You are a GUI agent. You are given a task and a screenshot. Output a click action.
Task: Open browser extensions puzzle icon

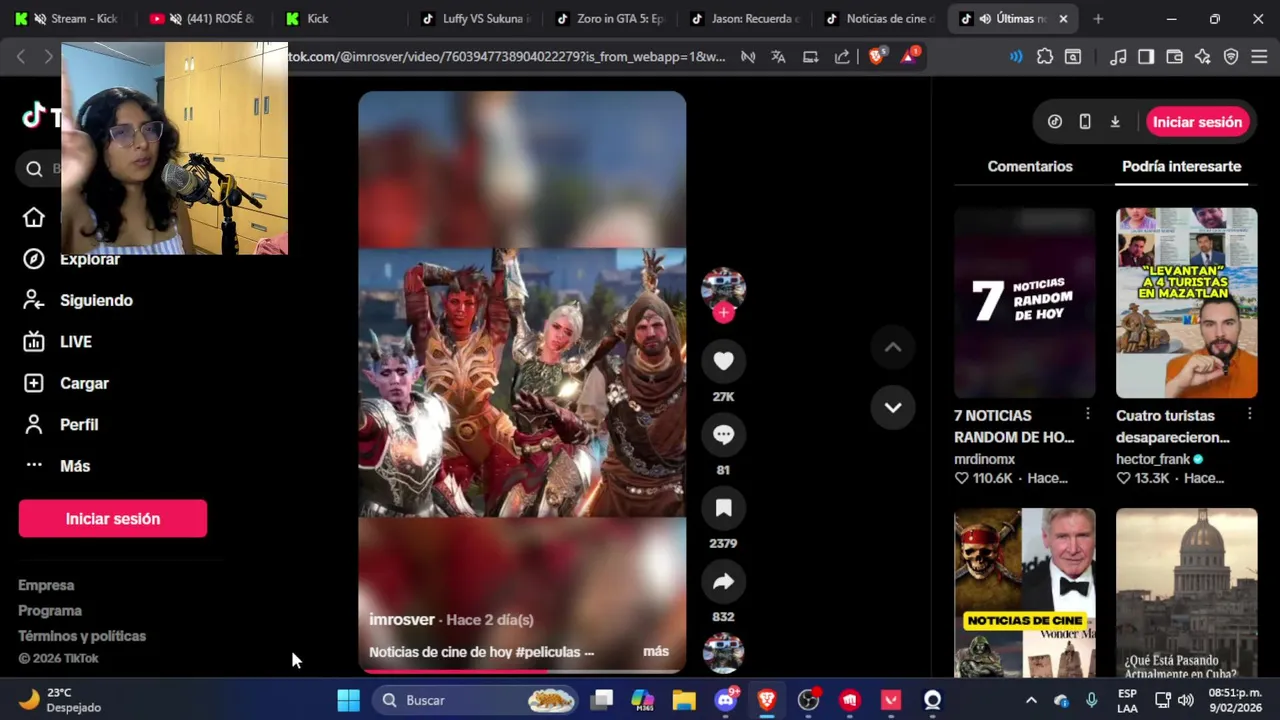[x=1045, y=57]
